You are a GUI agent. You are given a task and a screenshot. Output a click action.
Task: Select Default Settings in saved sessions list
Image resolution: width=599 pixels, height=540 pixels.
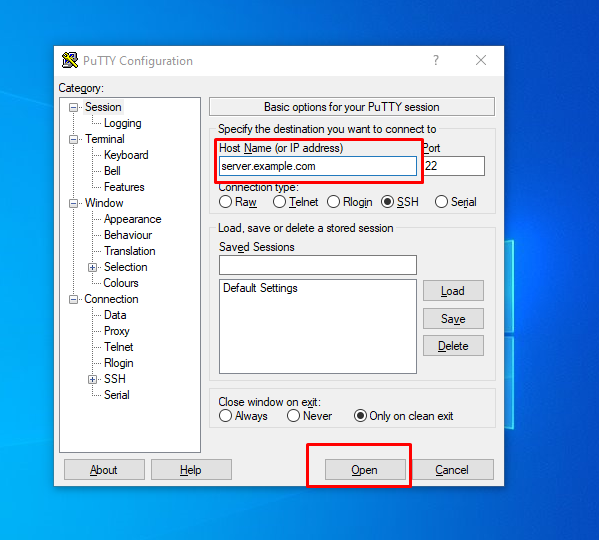[260, 288]
